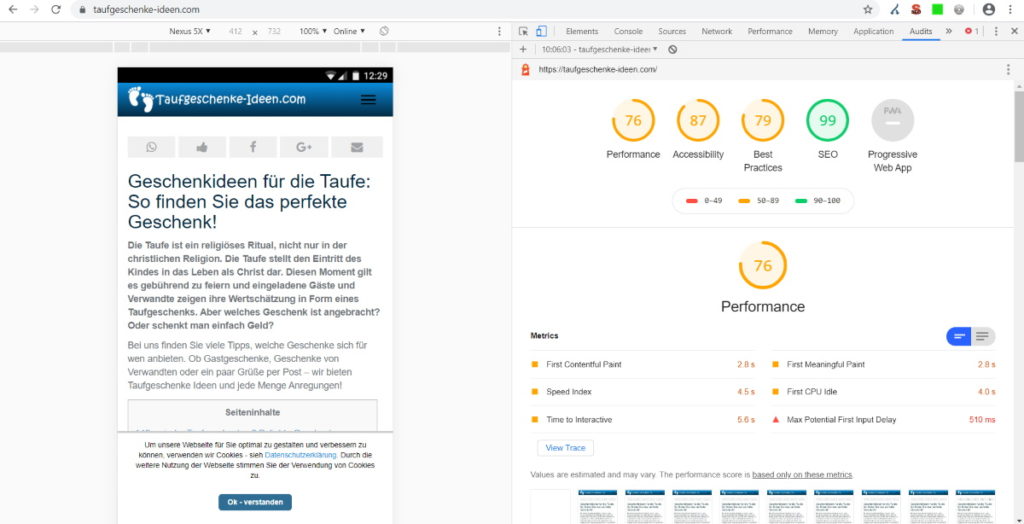Start a new audit with plus
The height and width of the screenshot is (524, 1024).
523,50
